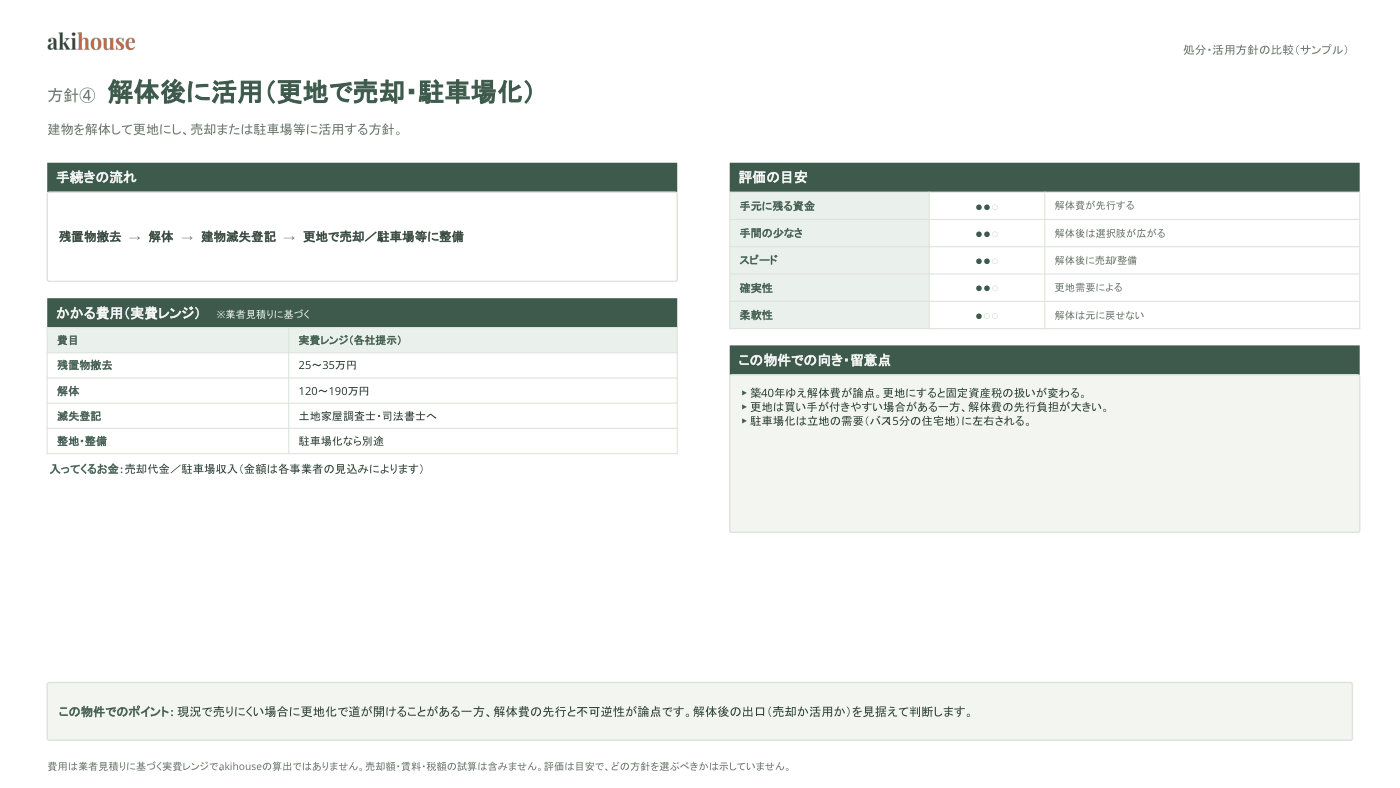Click the 更地で売却/駐車場等に整備 flow step
Screen dimensions: 1400x788
tap(383, 237)
